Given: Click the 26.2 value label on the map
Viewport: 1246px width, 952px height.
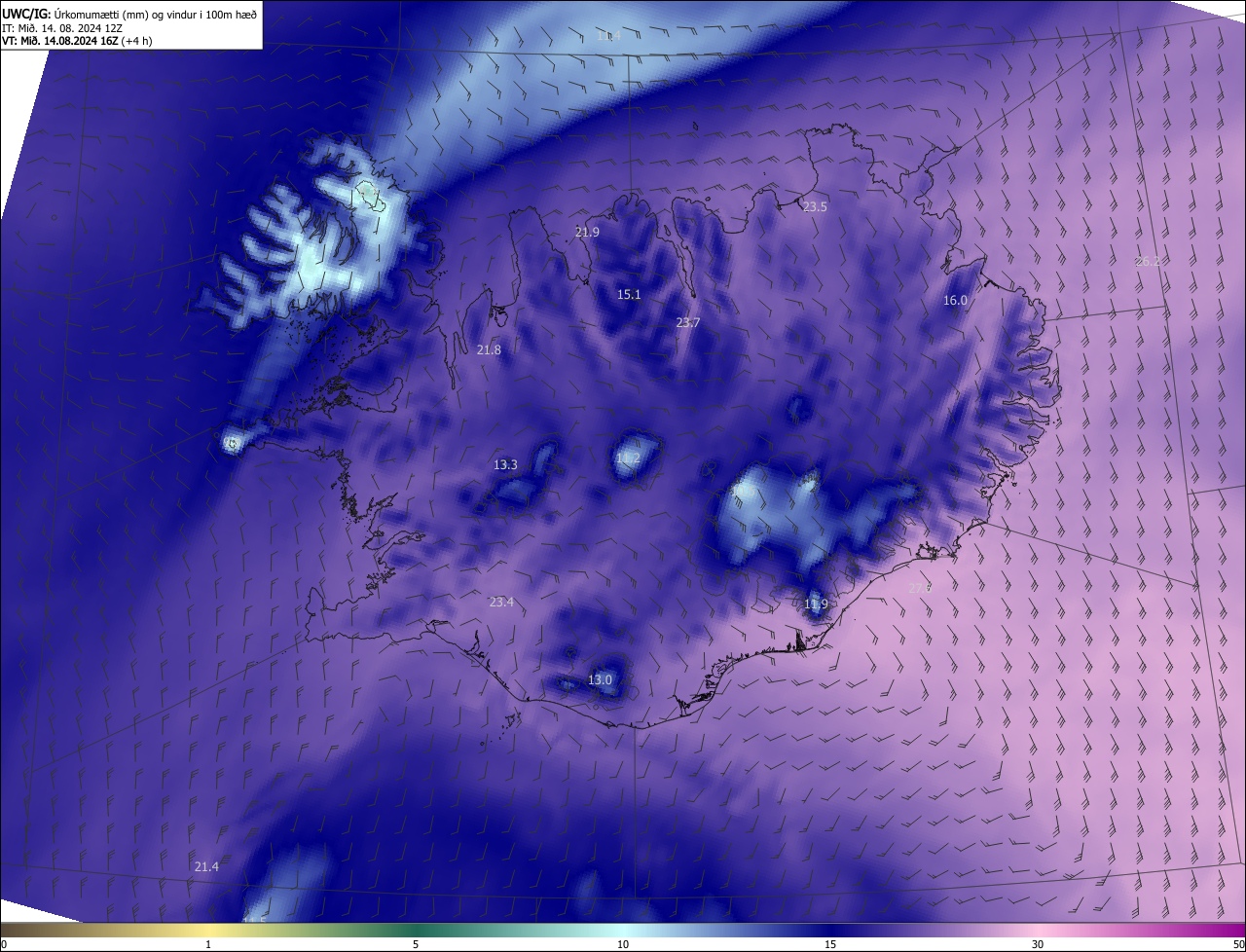Looking at the screenshot, I should coord(1148,262).
